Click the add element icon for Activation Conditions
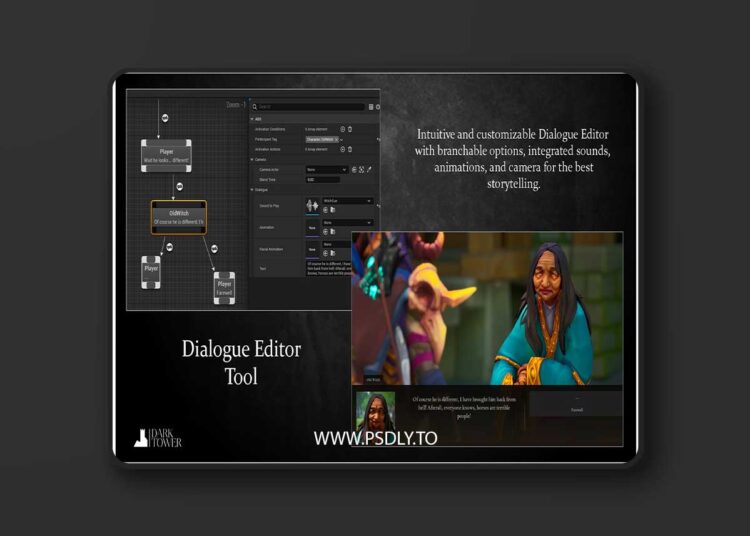Screen dimensions: 750x536 343,129
